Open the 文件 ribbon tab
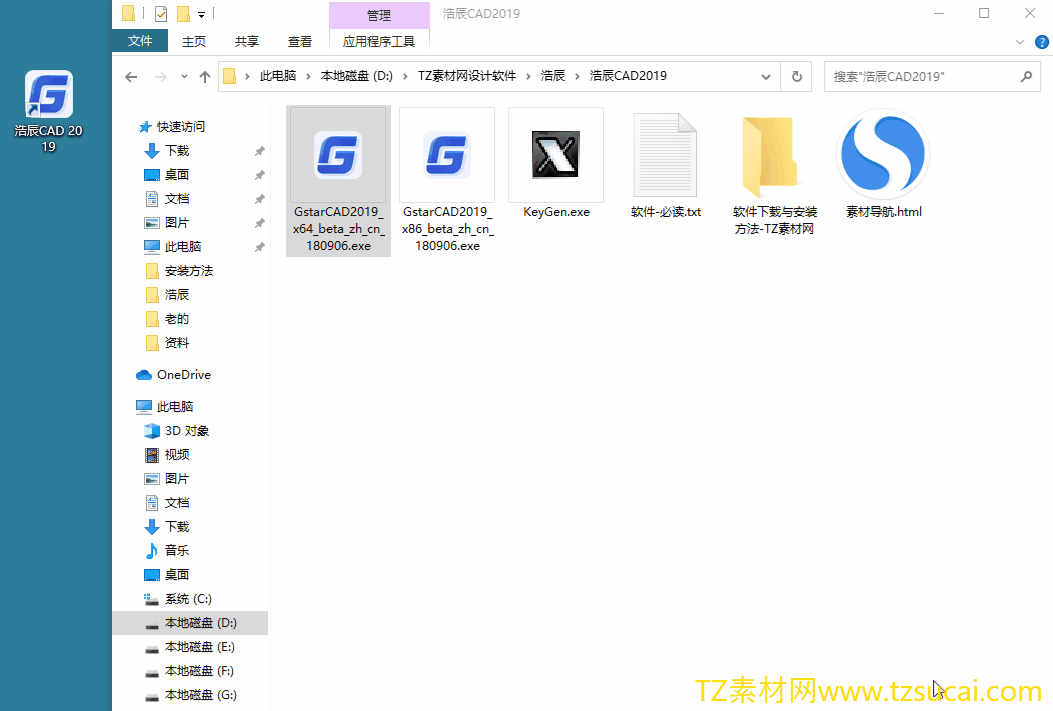 tap(140, 41)
